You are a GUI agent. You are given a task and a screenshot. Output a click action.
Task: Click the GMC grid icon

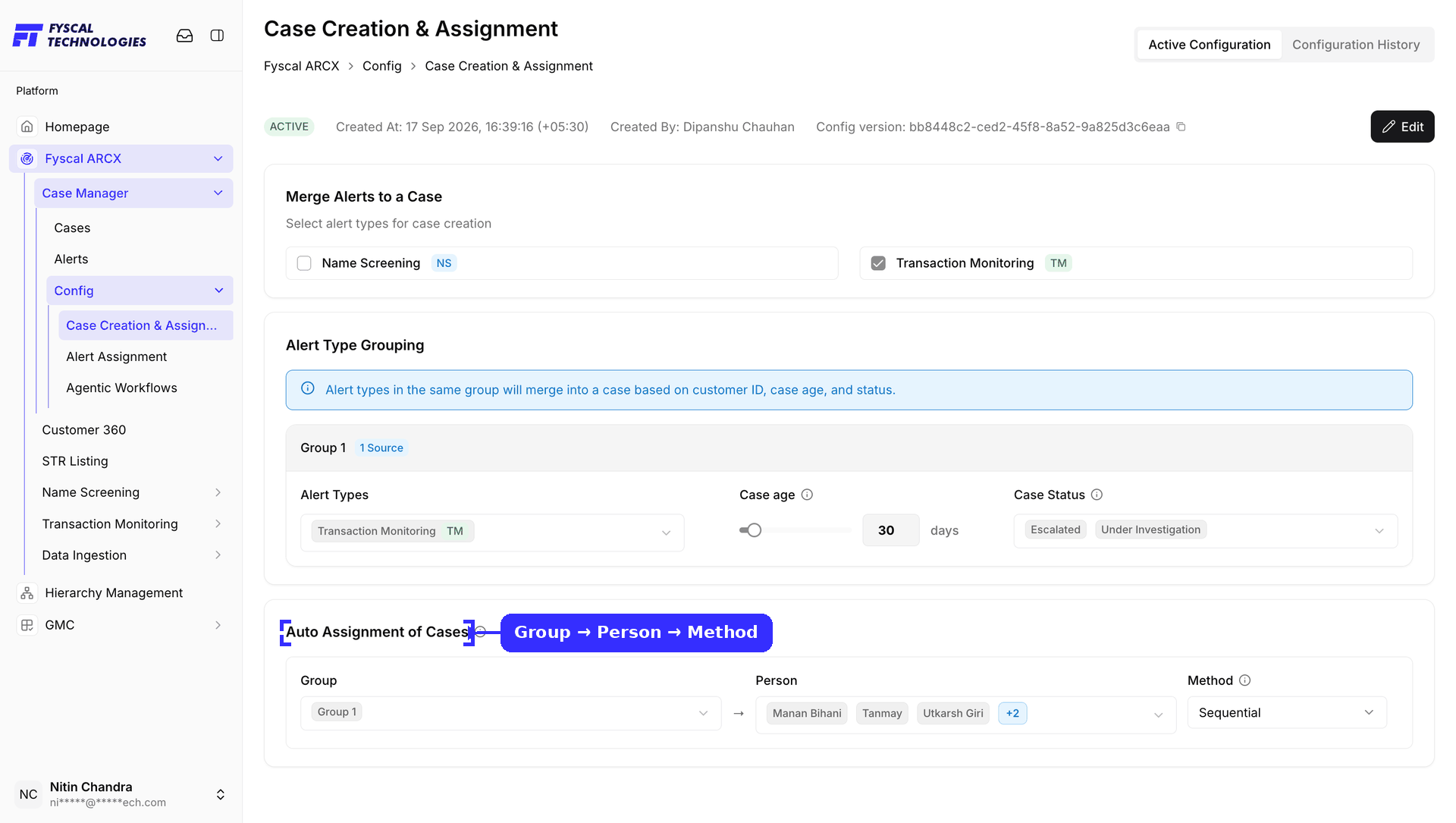pos(27,625)
